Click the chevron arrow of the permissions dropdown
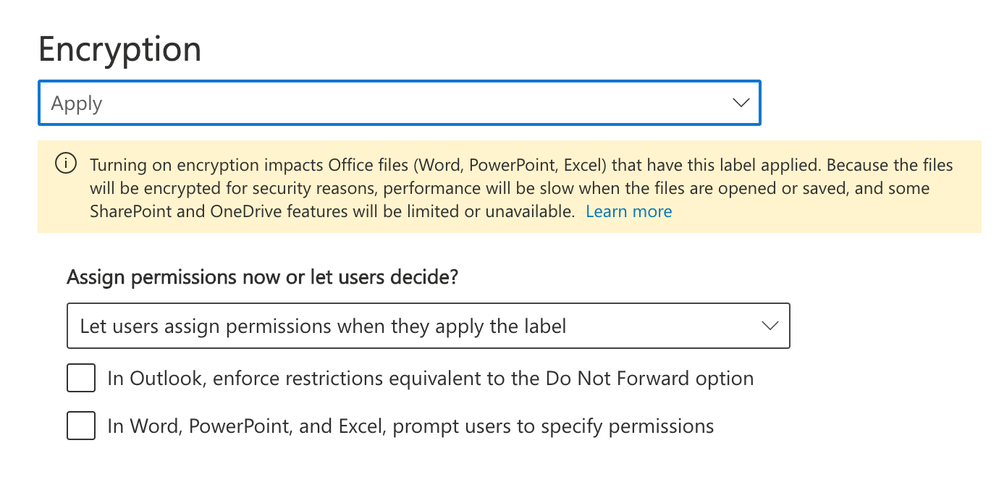Image resolution: width=999 pixels, height=482 pixels. 770,326
